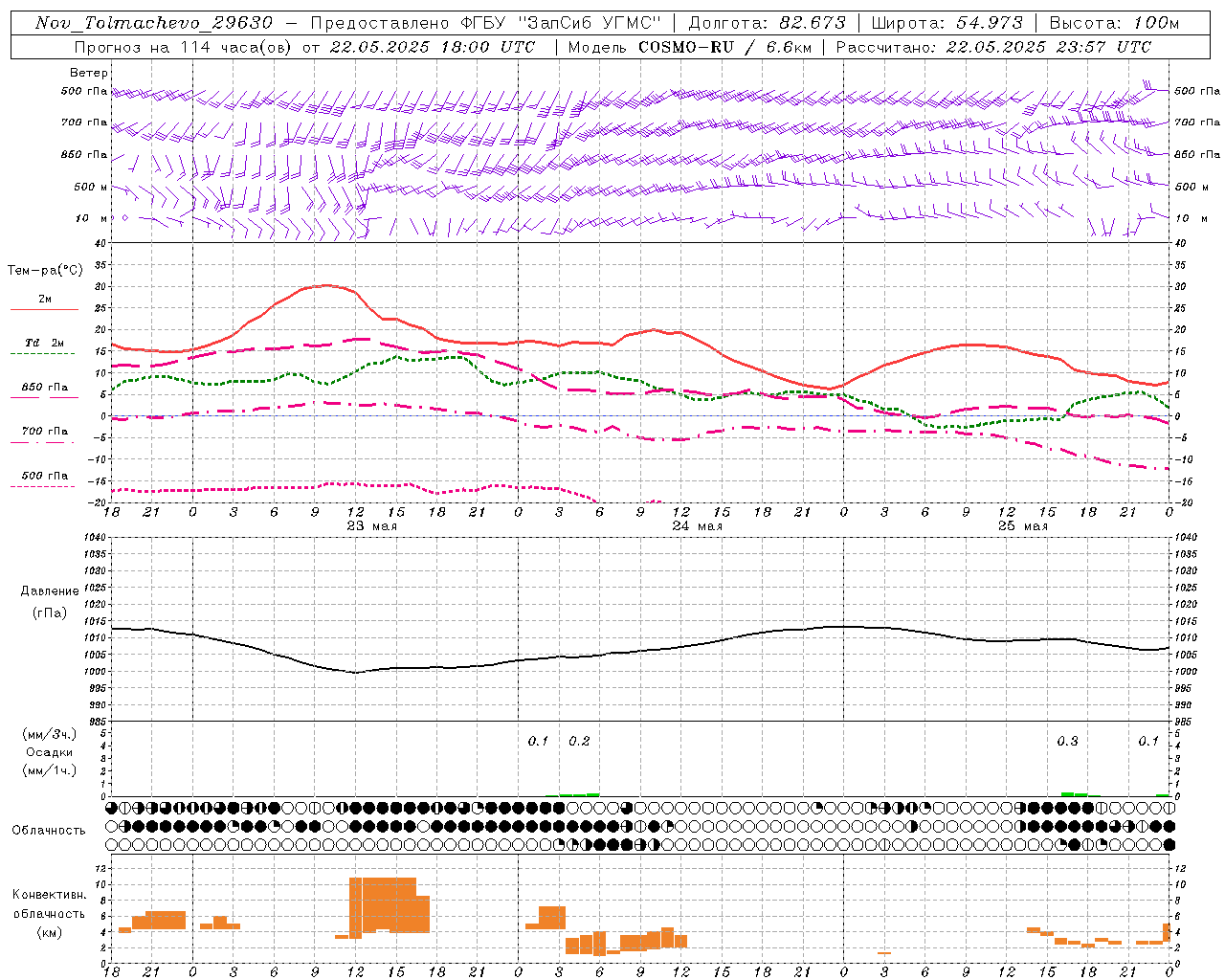Viewport: 1225px width, 980px height.
Task: Click the 'Облачность' cloud cover label
Action: pyautogui.click(x=49, y=830)
